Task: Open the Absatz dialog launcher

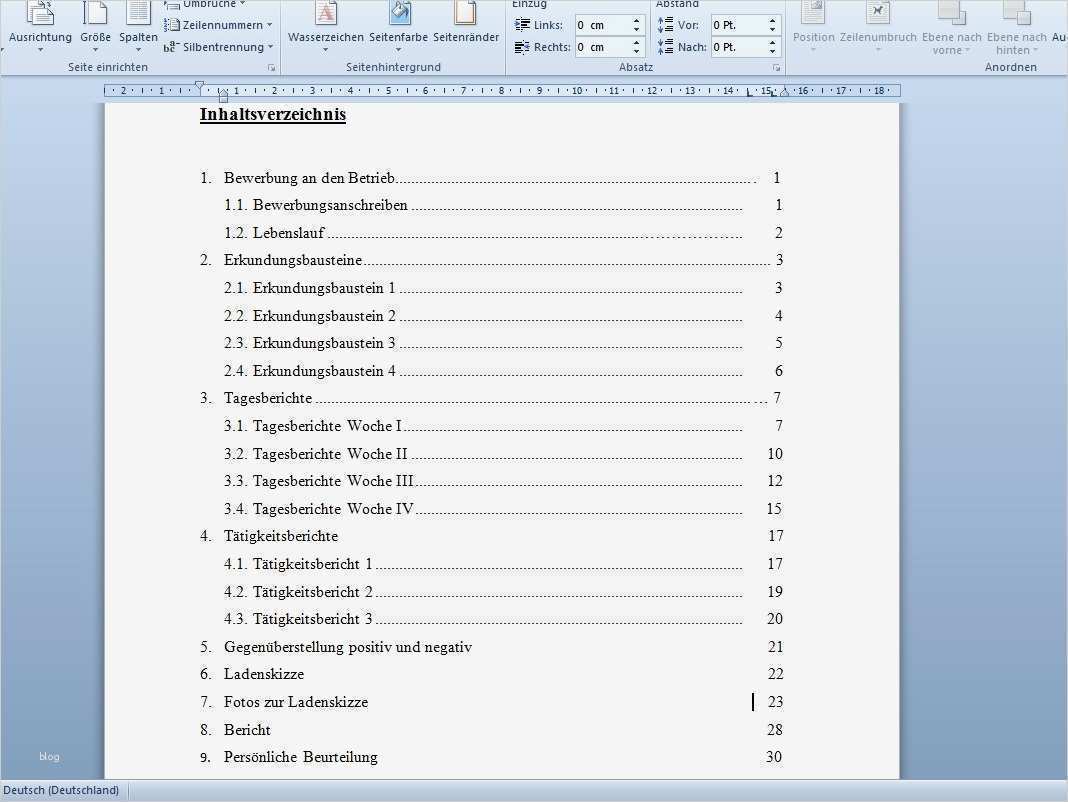Action: 777,67
